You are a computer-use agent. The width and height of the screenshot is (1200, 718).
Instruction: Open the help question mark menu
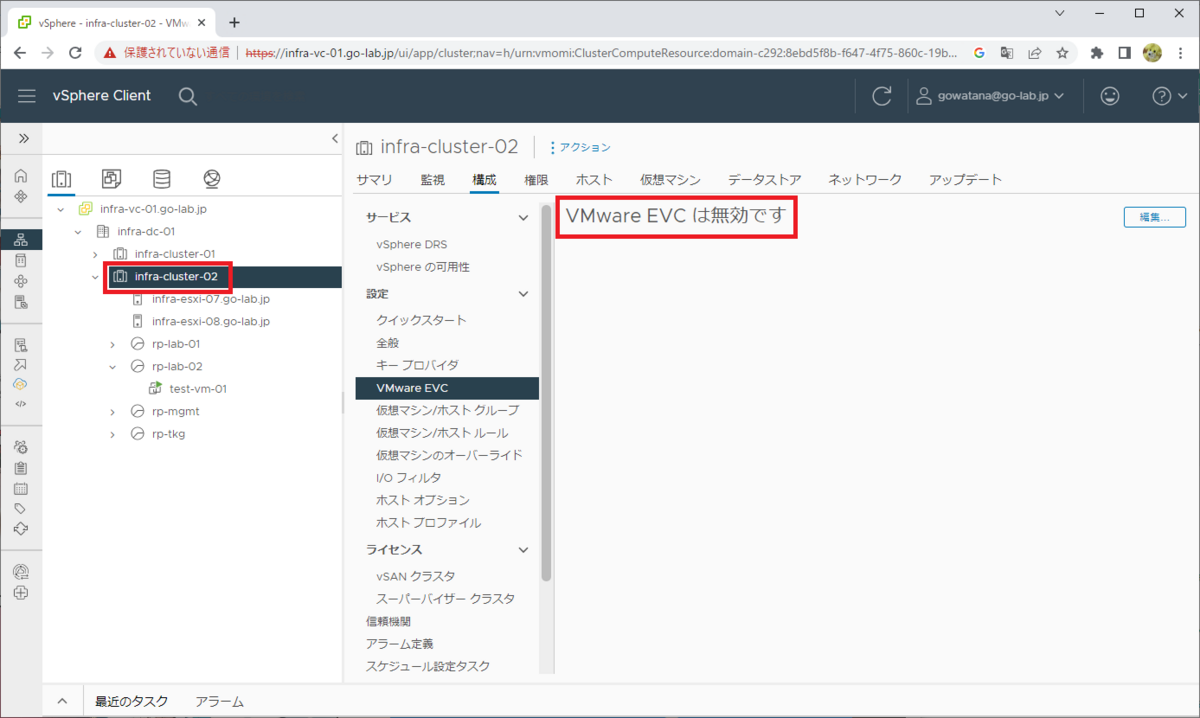pyautogui.click(x=1169, y=96)
